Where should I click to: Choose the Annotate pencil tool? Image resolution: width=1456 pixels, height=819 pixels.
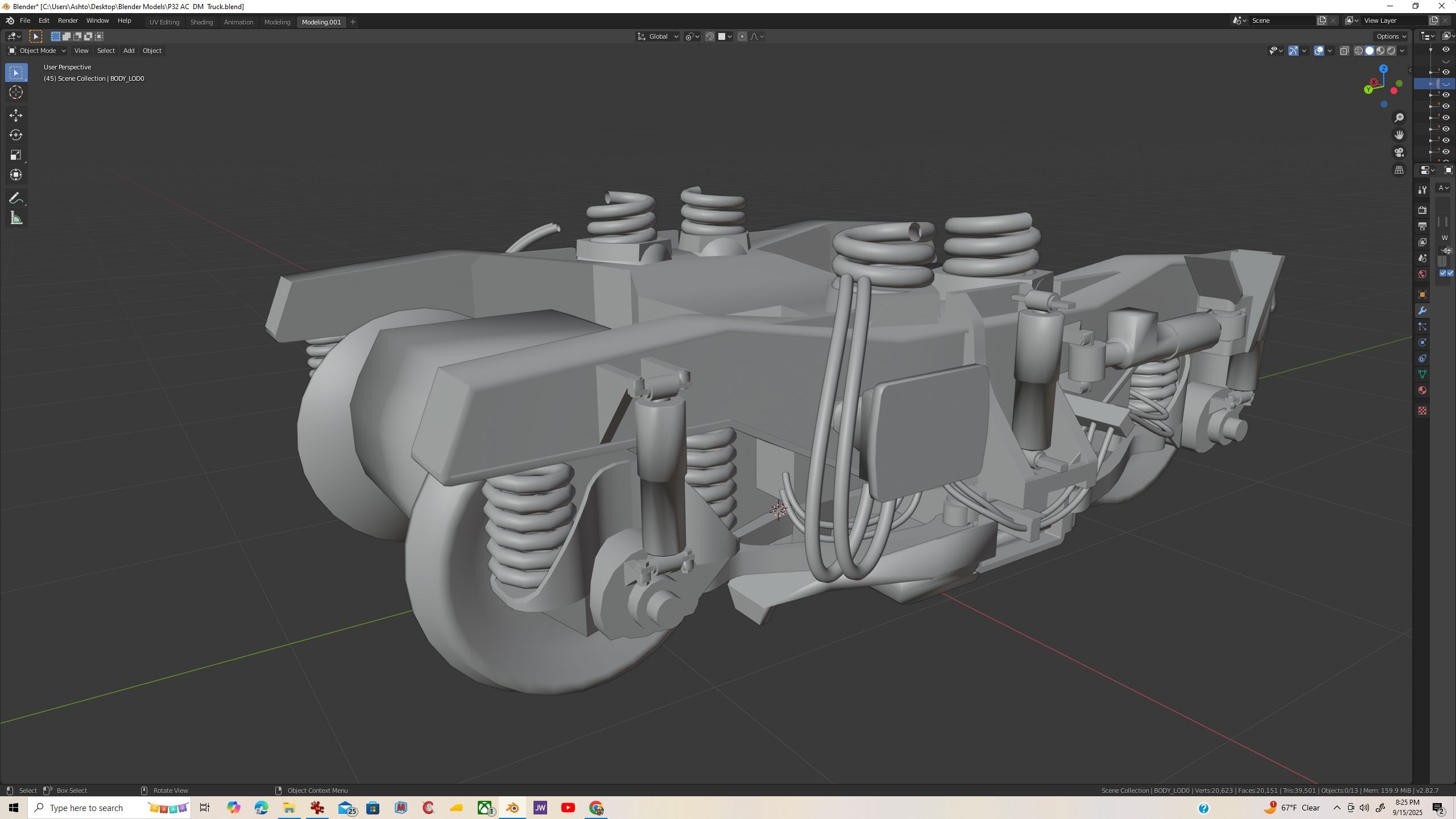(x=16, y=198)
